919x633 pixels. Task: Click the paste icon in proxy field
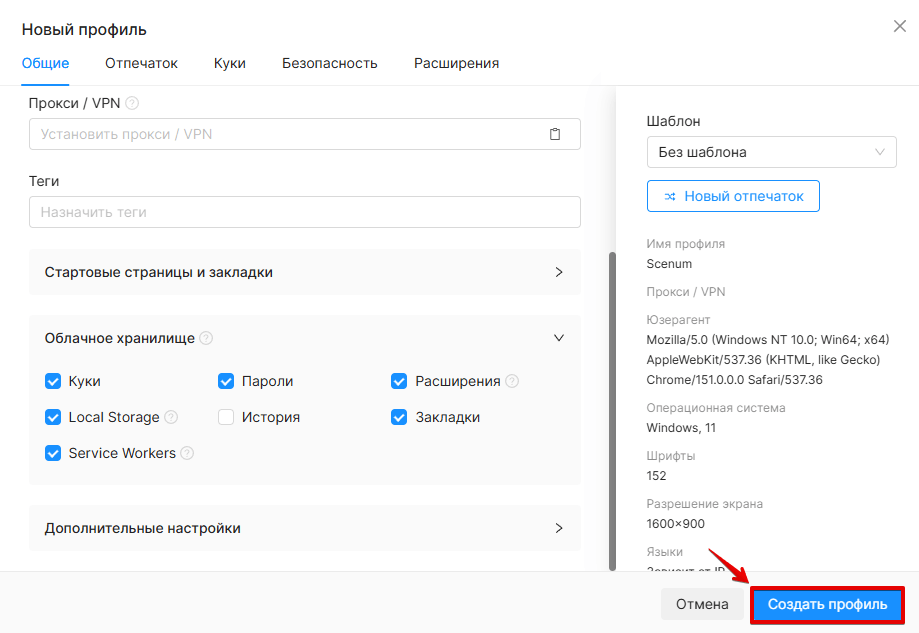coord(554,134)
